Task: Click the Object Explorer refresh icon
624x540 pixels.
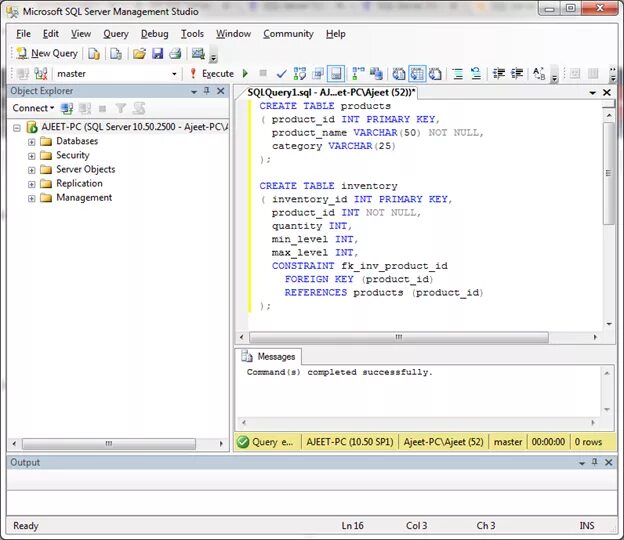Action: click(139, 108)
